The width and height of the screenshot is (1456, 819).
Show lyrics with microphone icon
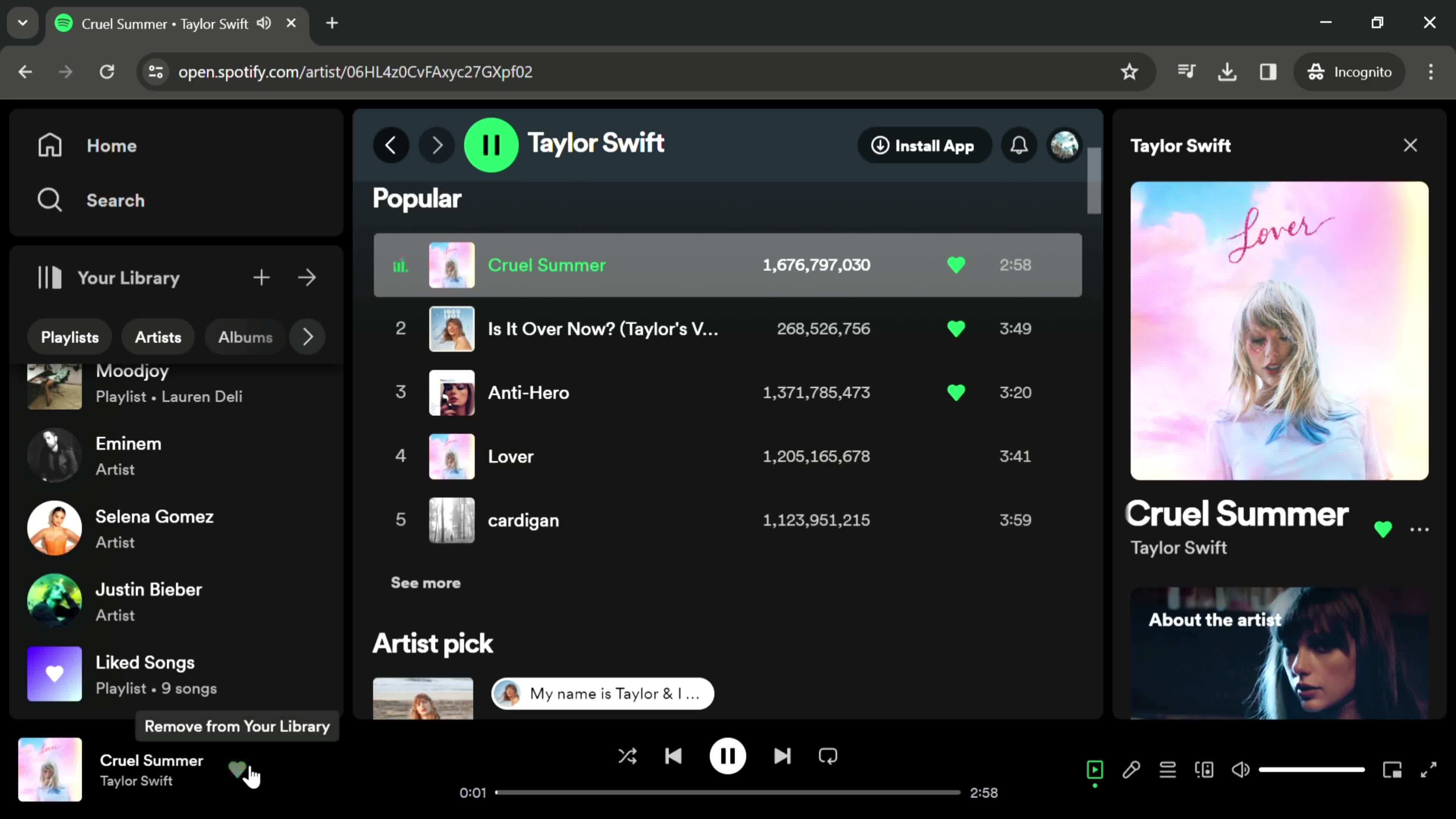(x=1131, y=769)
